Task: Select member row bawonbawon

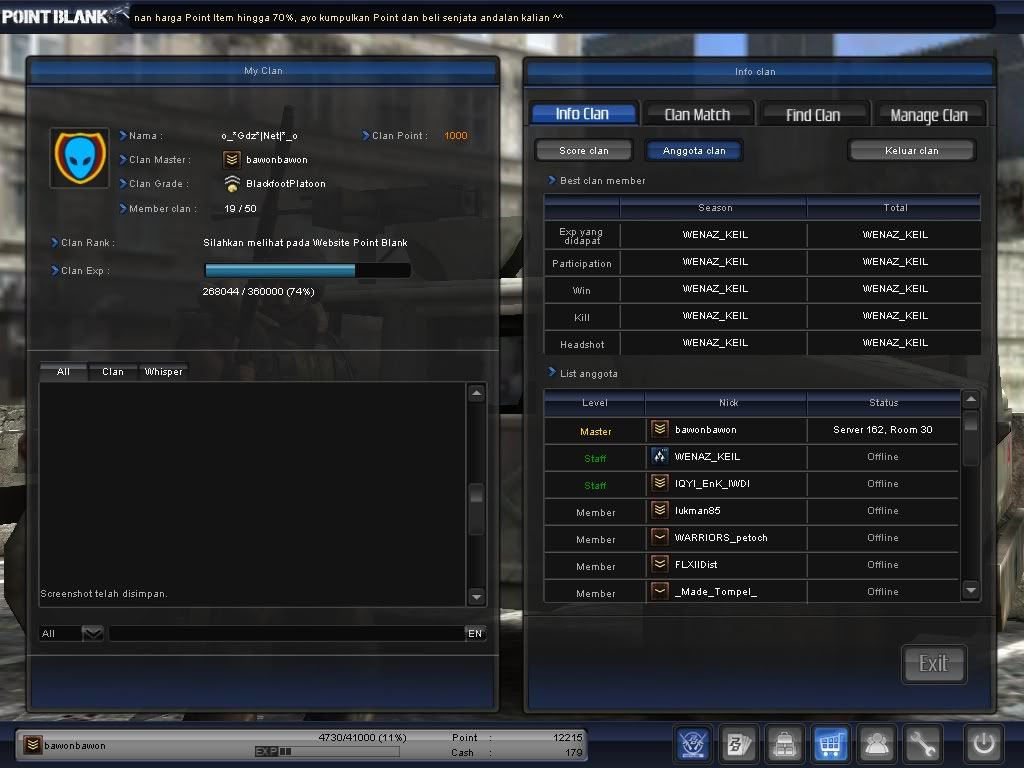Action: 752,430
